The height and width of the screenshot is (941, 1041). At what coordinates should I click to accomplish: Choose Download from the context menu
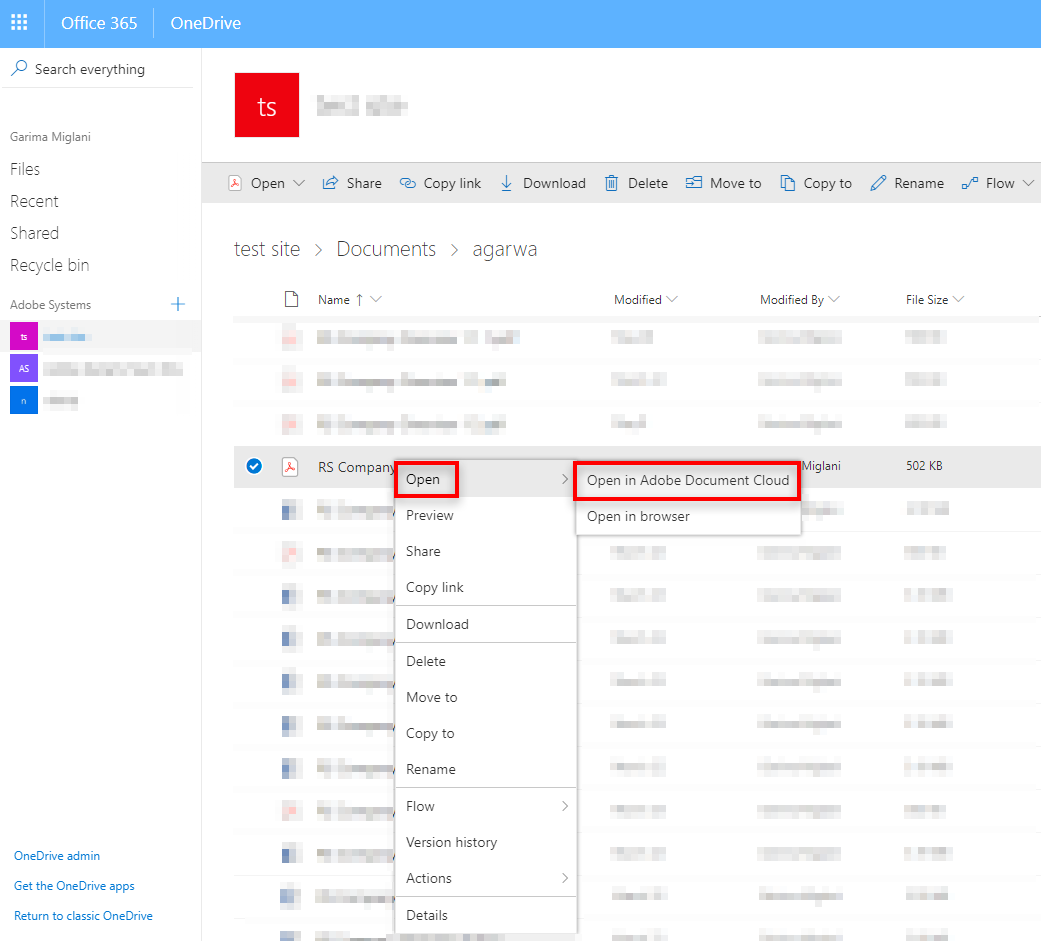[x=486, y=624]
